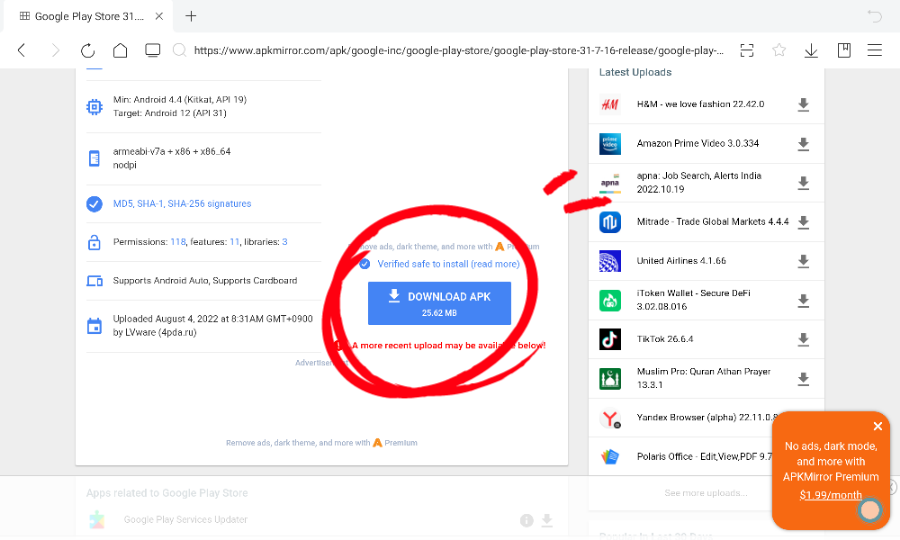Click the permissions lock icon
This screenshot has height=540, width=900.
coord(94,242)
